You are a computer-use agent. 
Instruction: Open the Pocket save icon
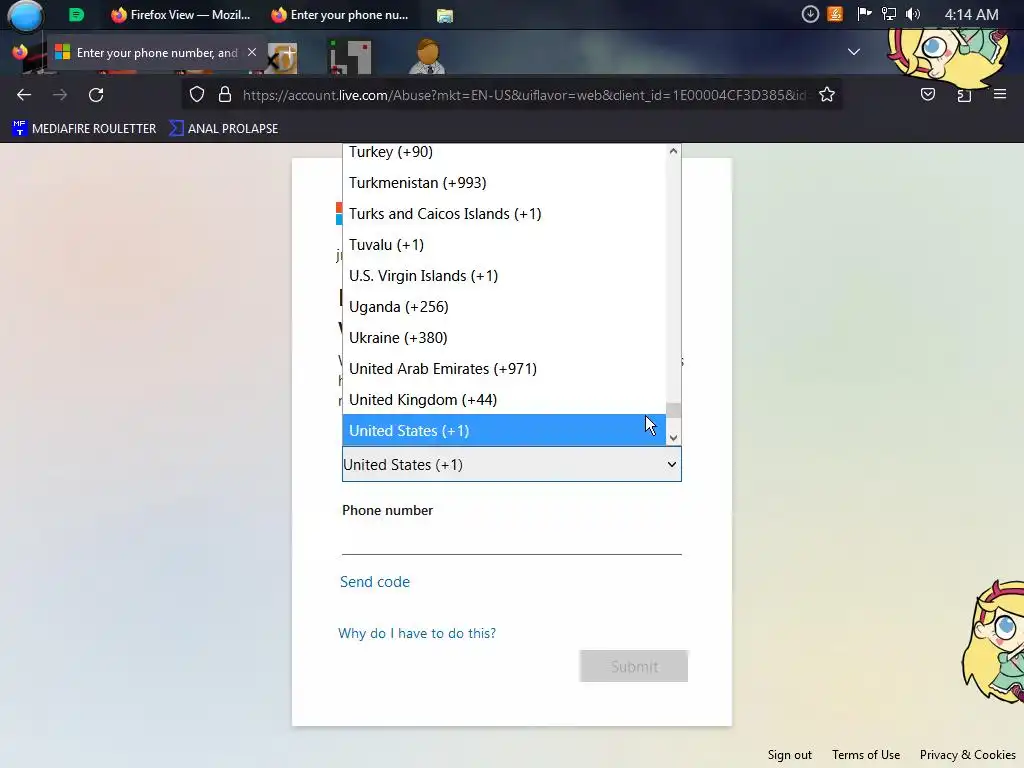click(x=927, y=95)
